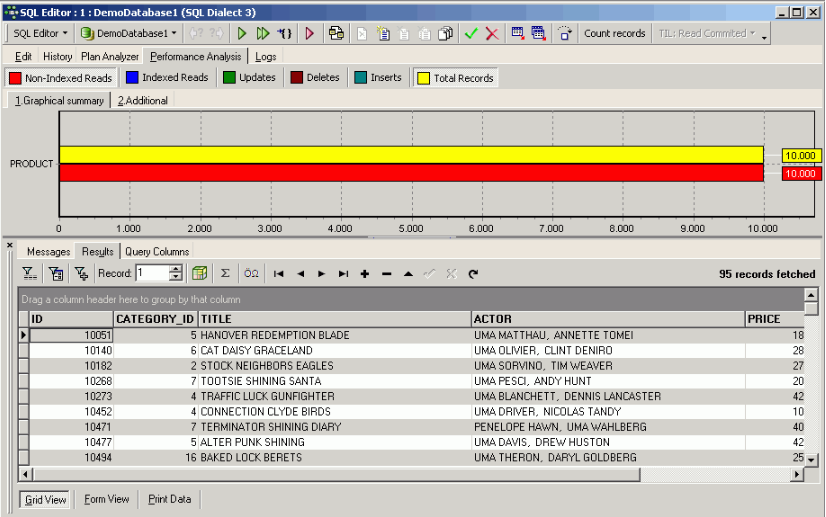Viewport: 826px width, 517px height.
Task: Click the plus icon to insert record
Action: click(365, 273)
